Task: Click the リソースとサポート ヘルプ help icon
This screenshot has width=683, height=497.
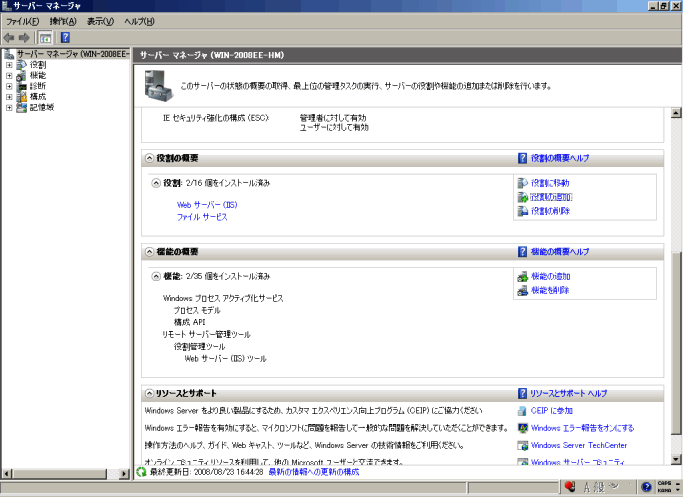Action: click(x=522, y=393)
